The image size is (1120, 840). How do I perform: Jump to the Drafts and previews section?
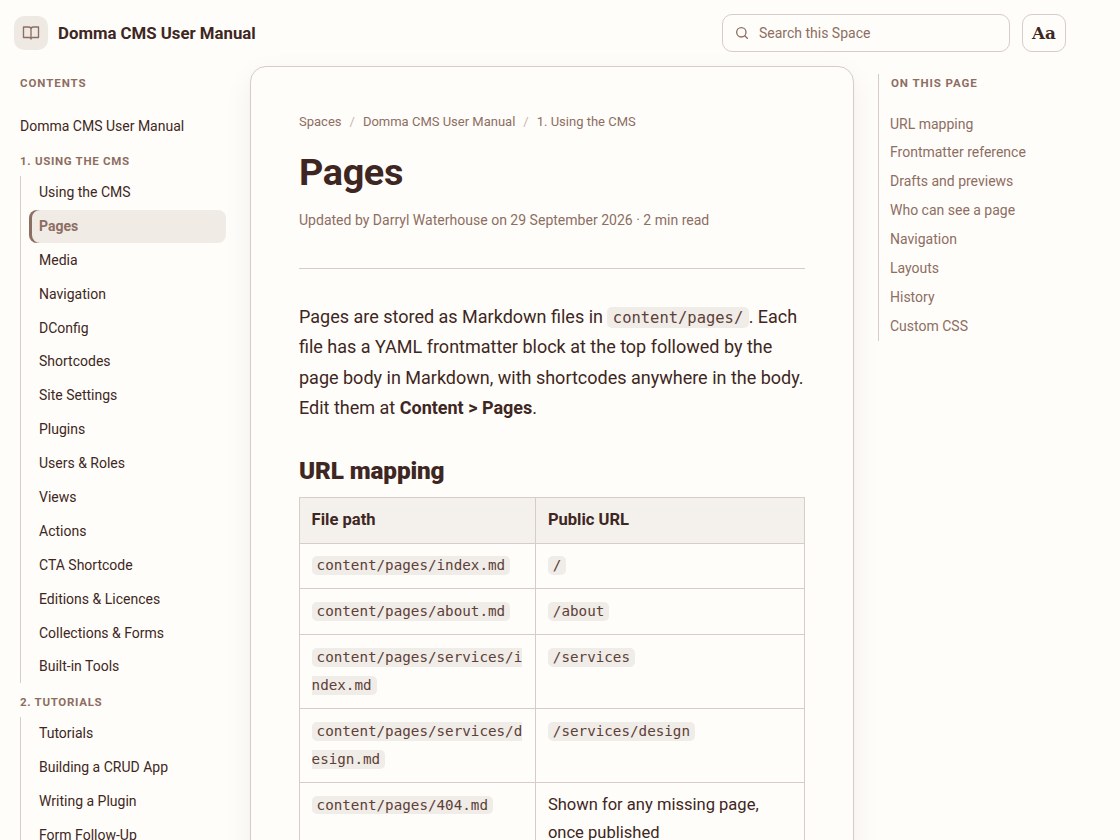point(951,181)
